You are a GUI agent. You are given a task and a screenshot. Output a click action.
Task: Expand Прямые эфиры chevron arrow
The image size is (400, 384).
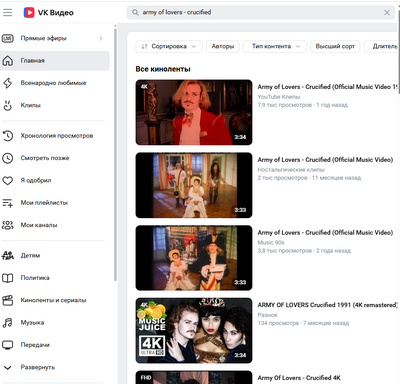coord(101,38)
